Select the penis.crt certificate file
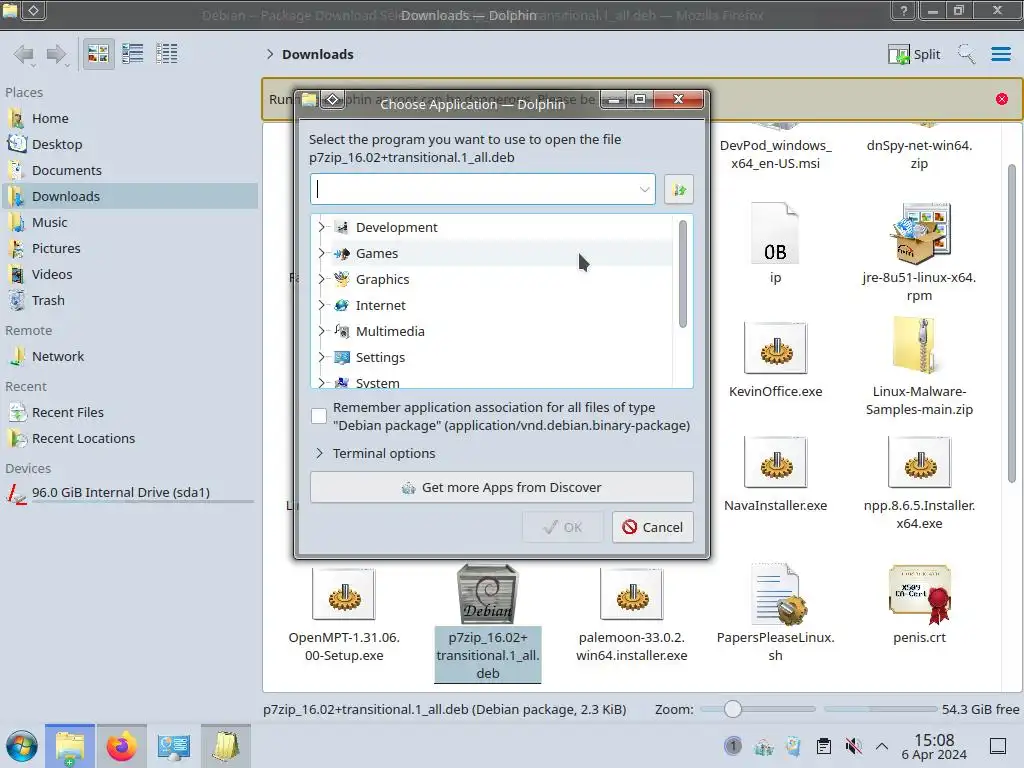 point(919,605)
